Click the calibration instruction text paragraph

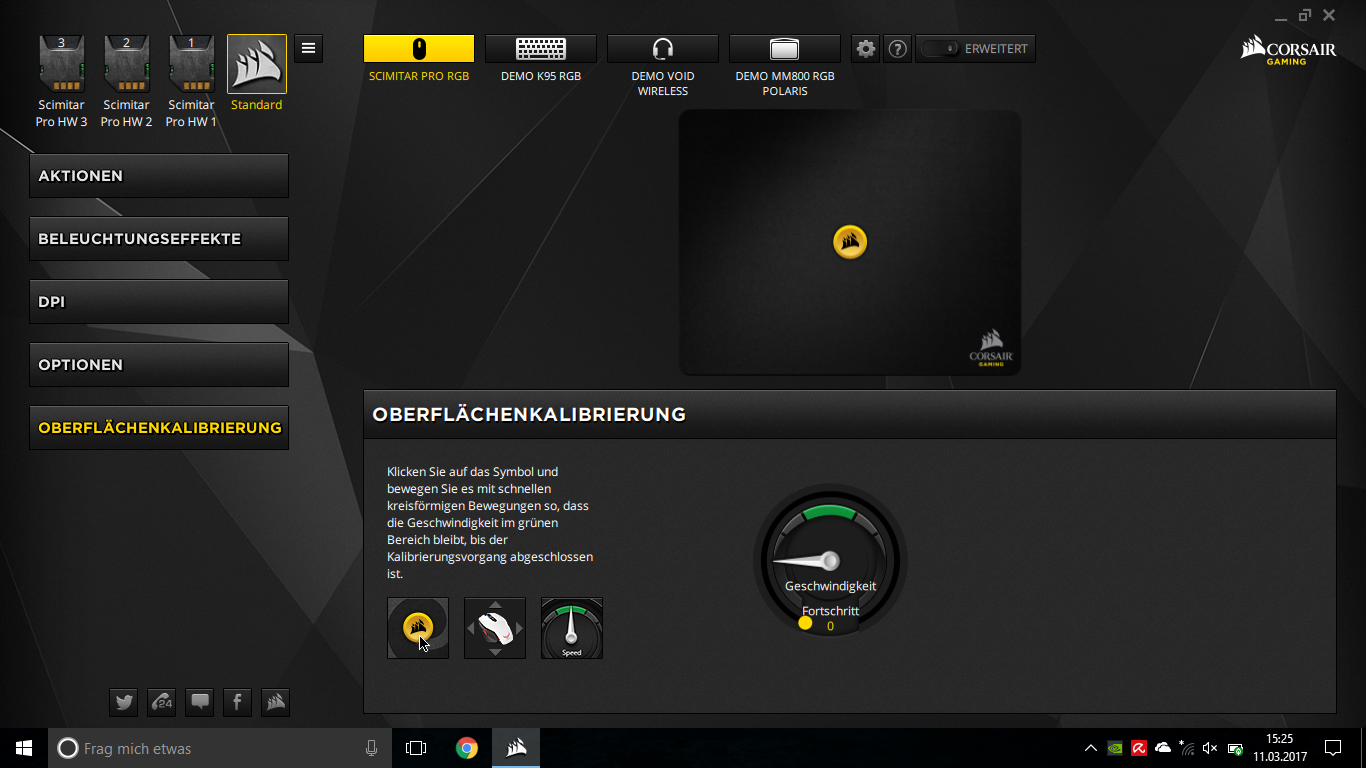point(490,523)
